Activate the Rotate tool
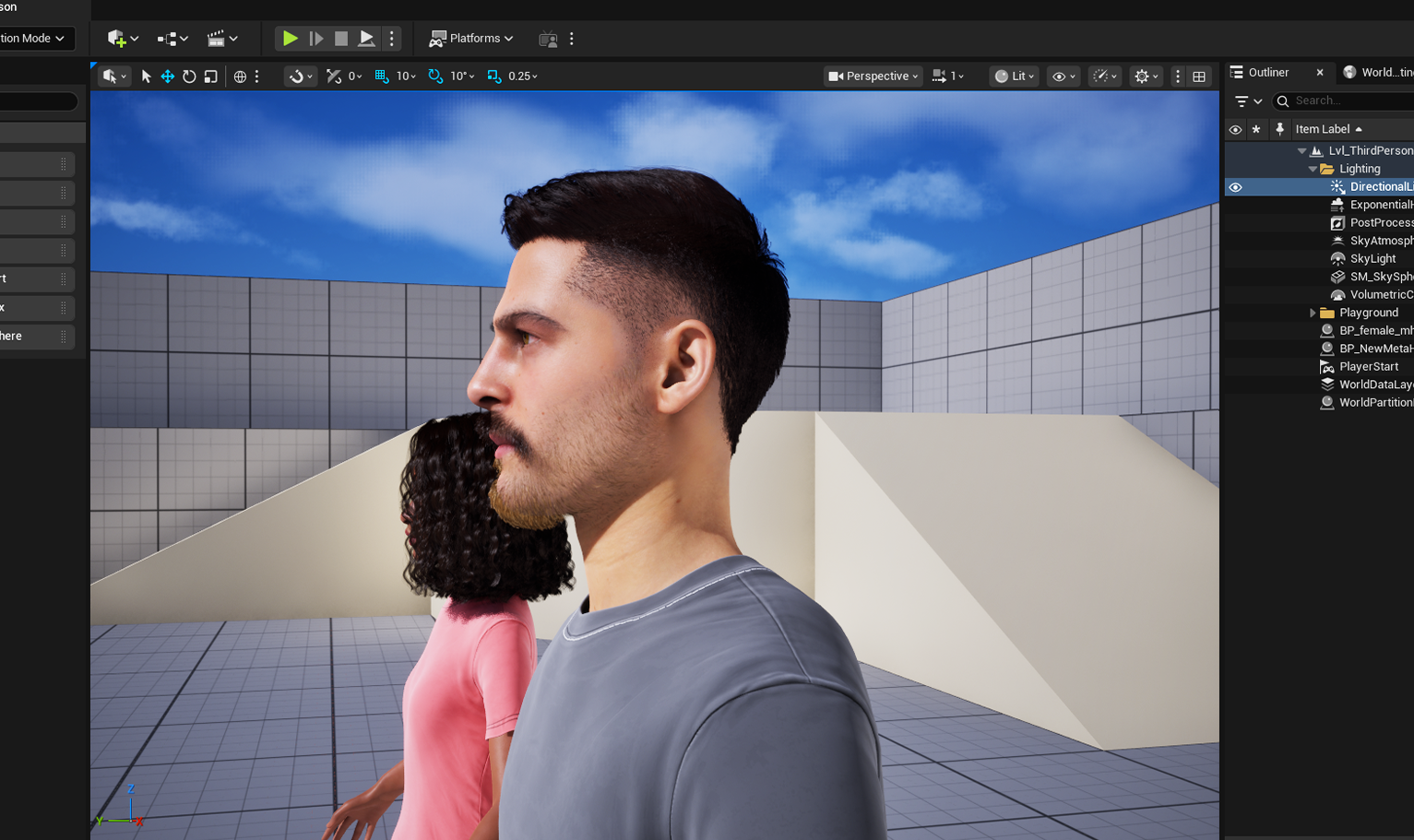 189,77
